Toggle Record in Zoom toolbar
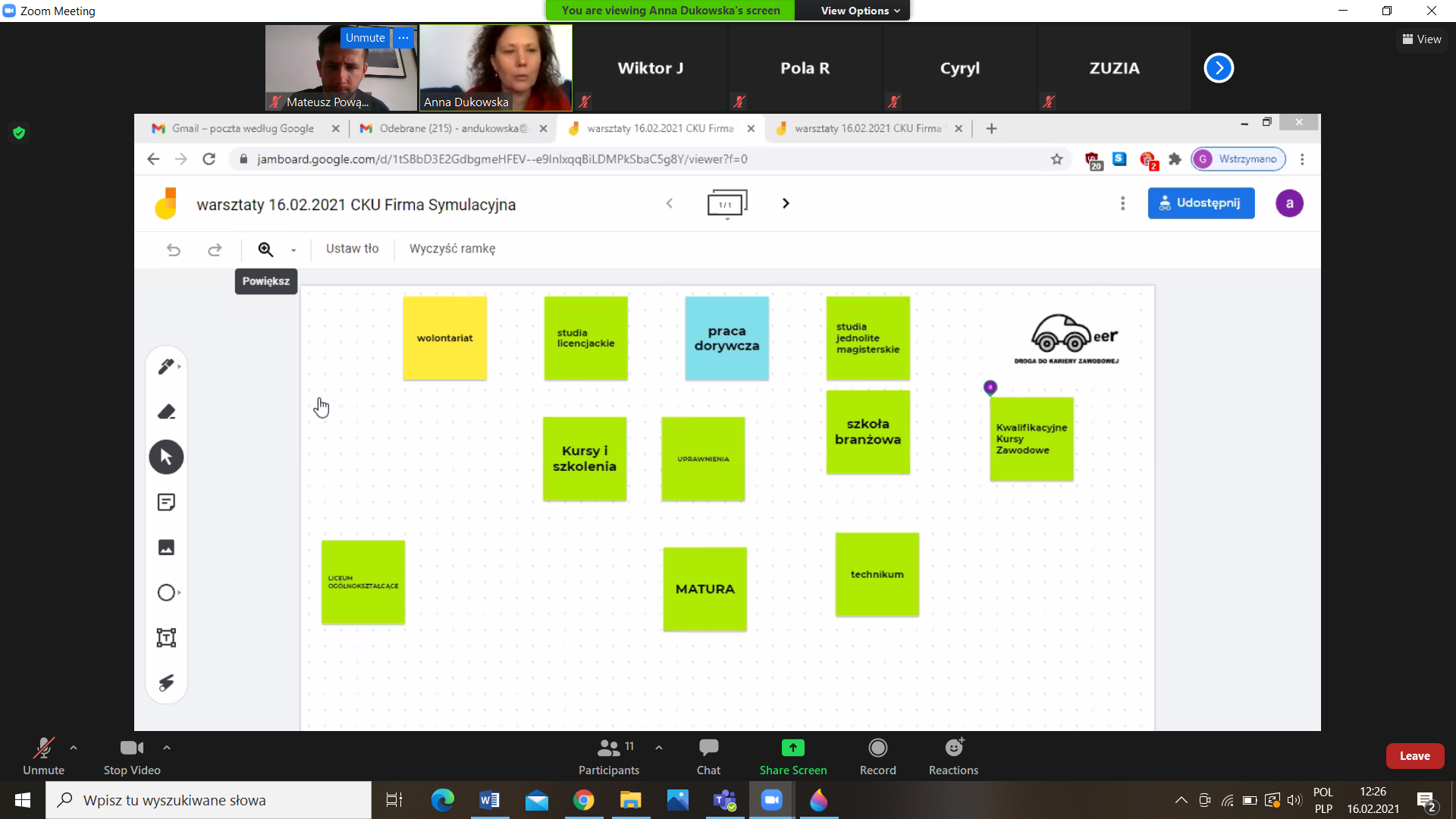The width and height of the screenshot is (1456, 819). (x=877, y=756)
